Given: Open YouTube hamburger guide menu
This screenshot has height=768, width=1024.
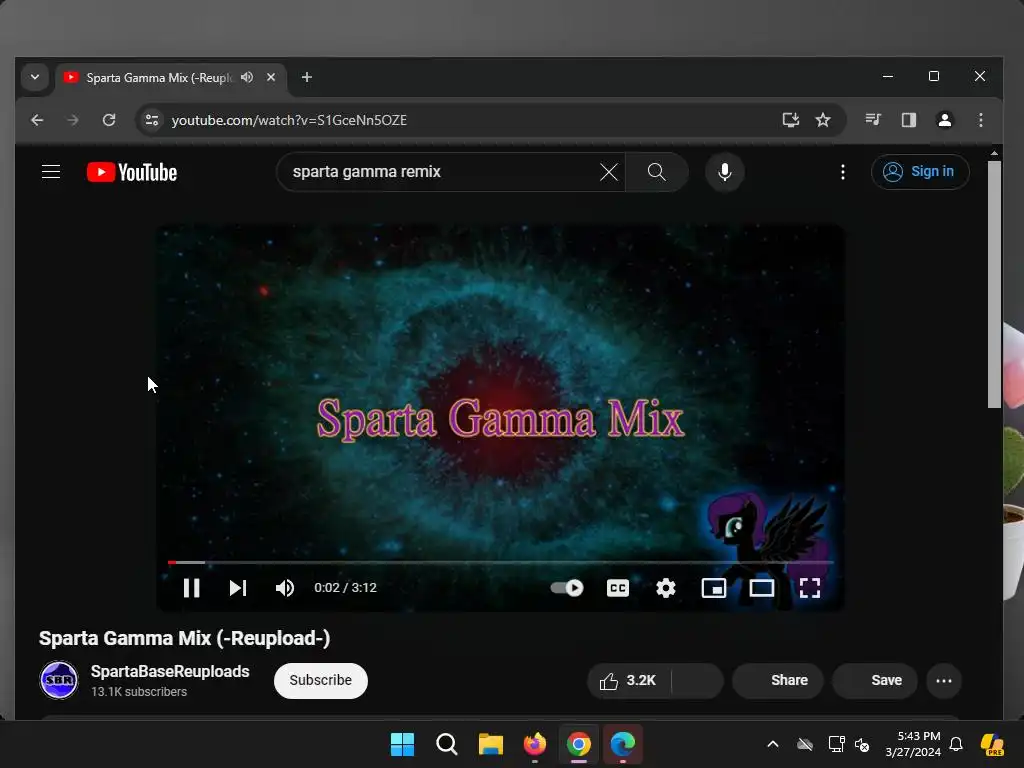Looking at the screenshot, I should (x=51, y=172).
